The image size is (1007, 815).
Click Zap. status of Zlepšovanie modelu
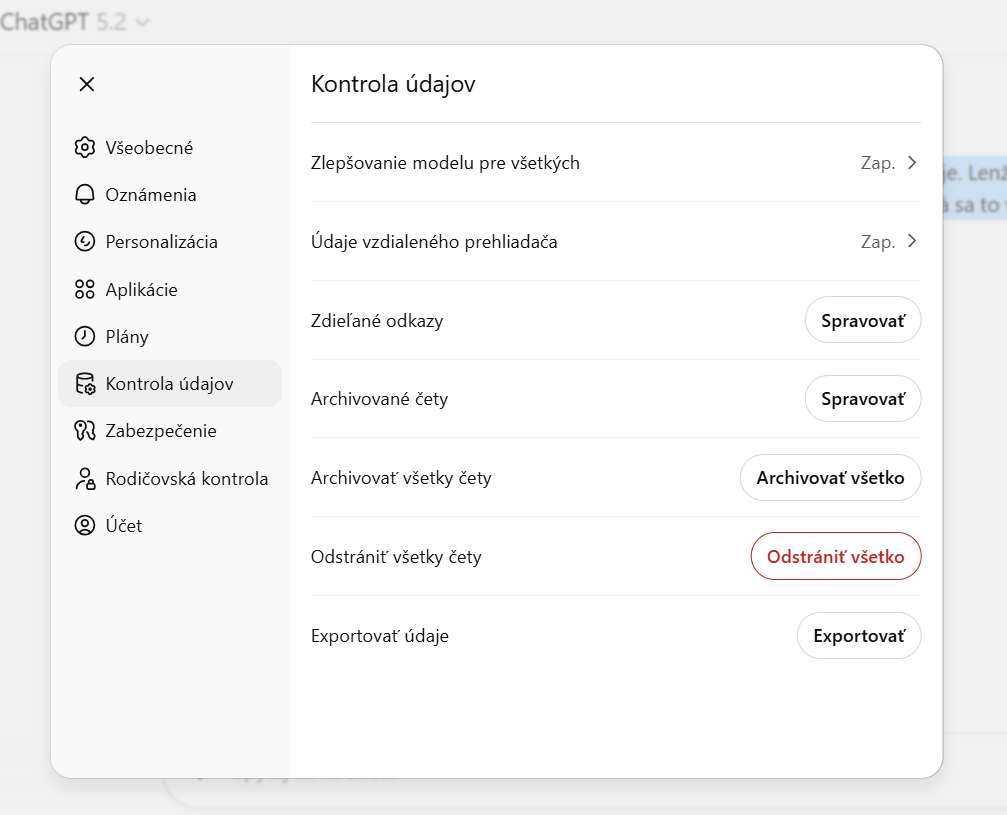(878, 163)
